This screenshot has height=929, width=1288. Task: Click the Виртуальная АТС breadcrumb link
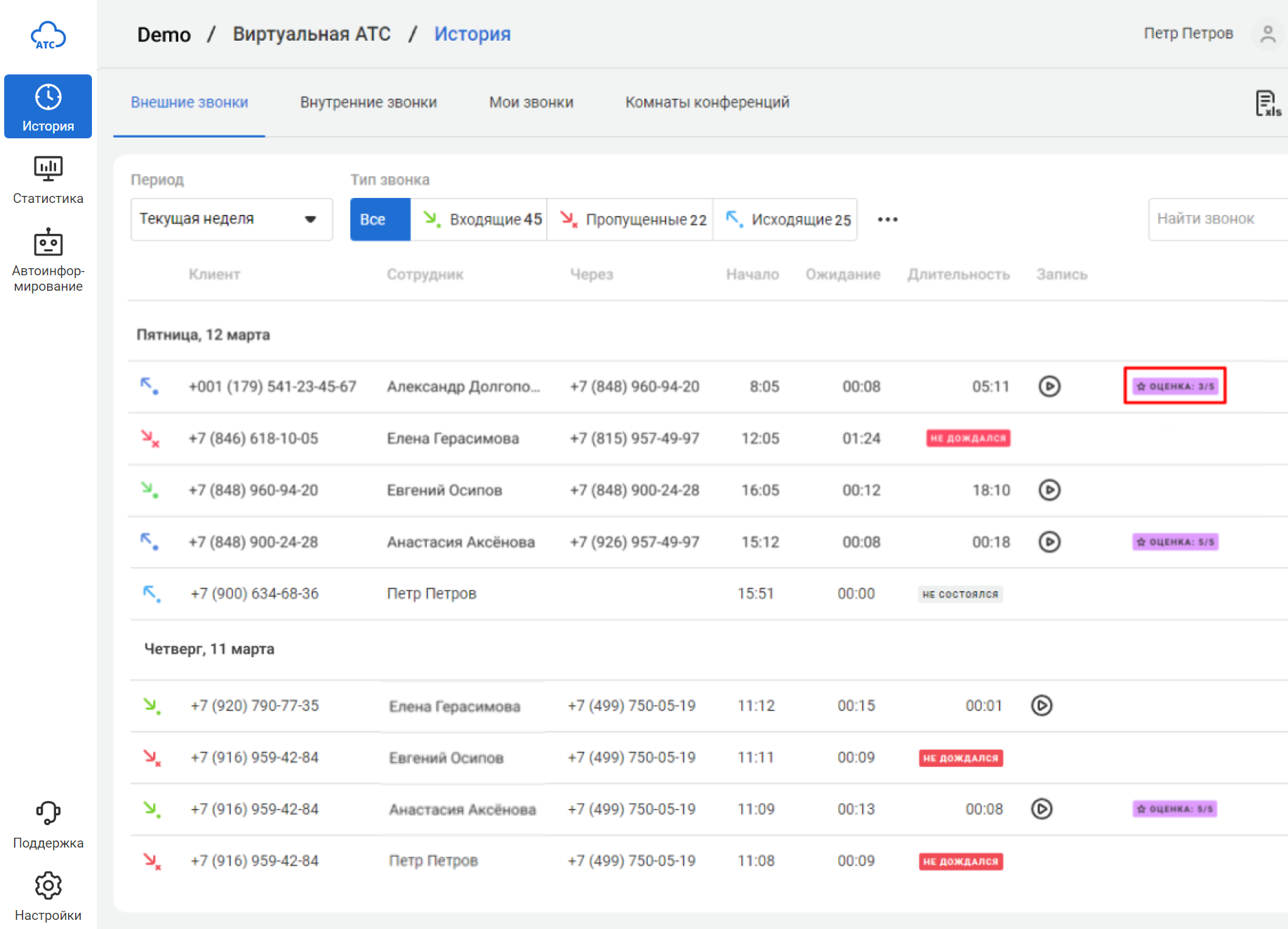tap(311, 34)
